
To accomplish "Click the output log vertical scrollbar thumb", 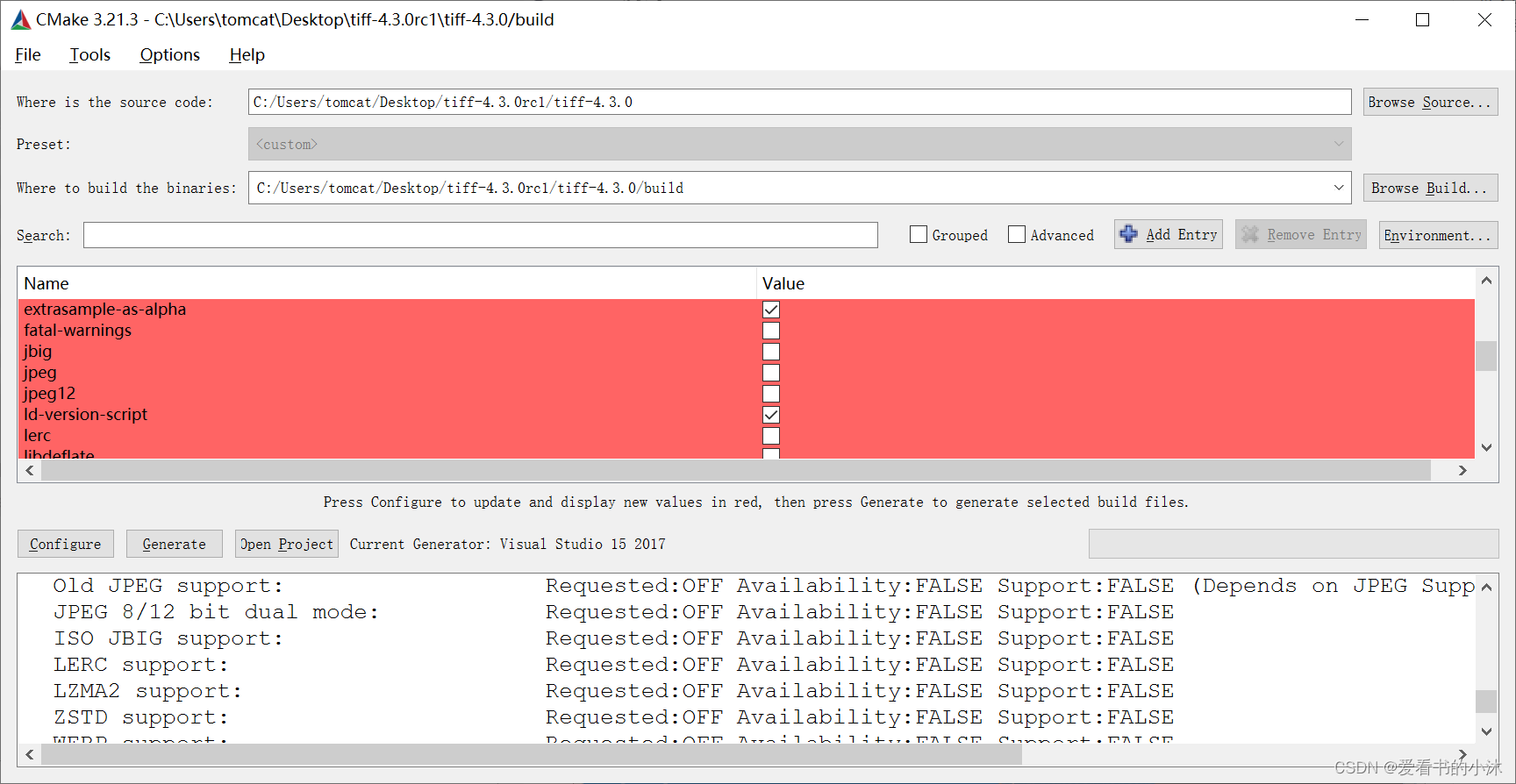I will [1486, 702].
